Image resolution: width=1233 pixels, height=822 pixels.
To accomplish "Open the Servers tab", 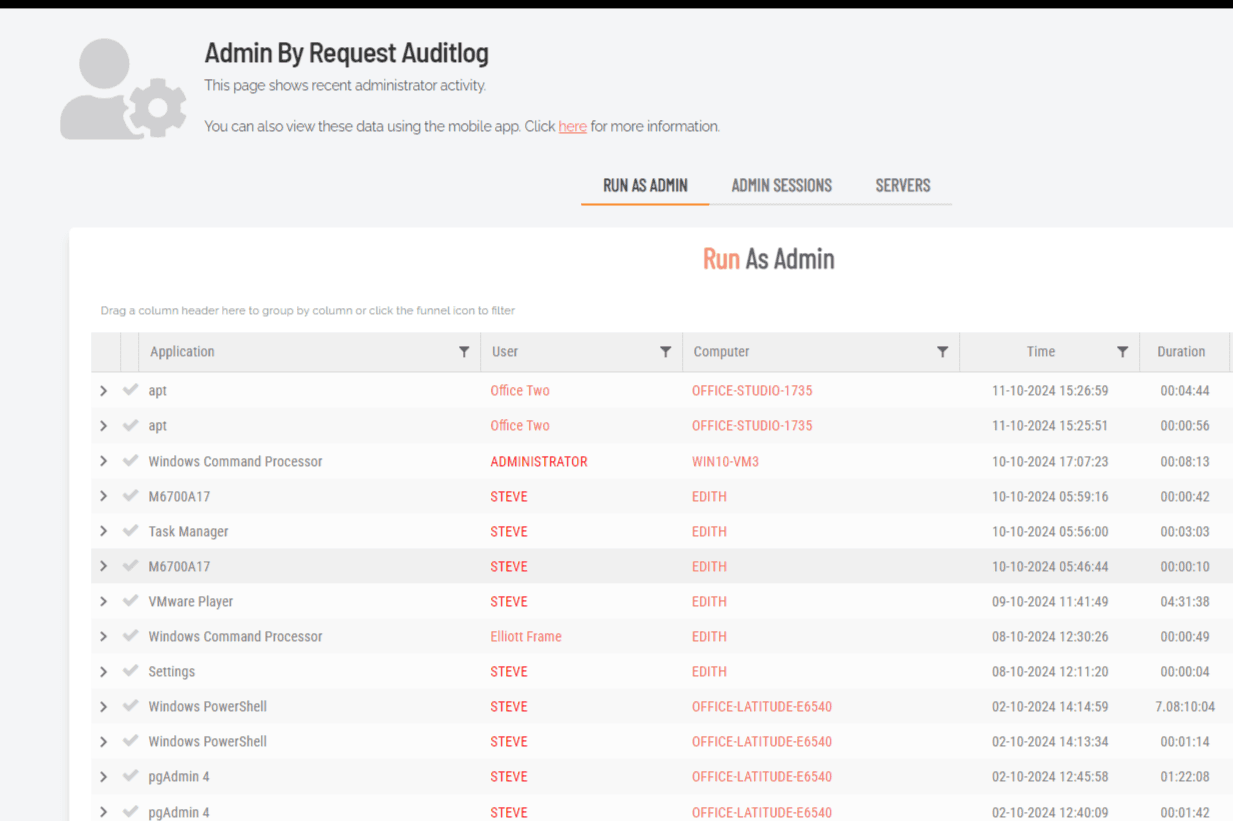I will [903, 185].
